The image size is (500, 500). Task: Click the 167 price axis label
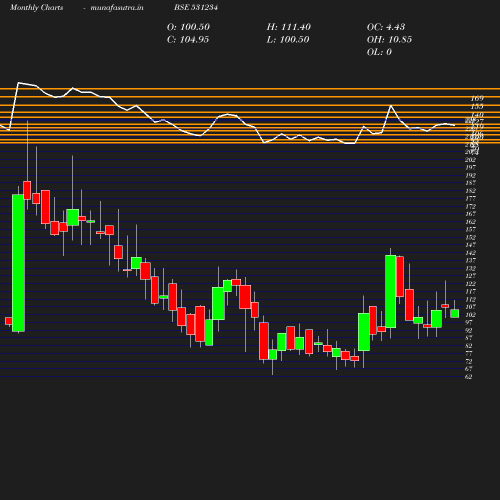470,214
